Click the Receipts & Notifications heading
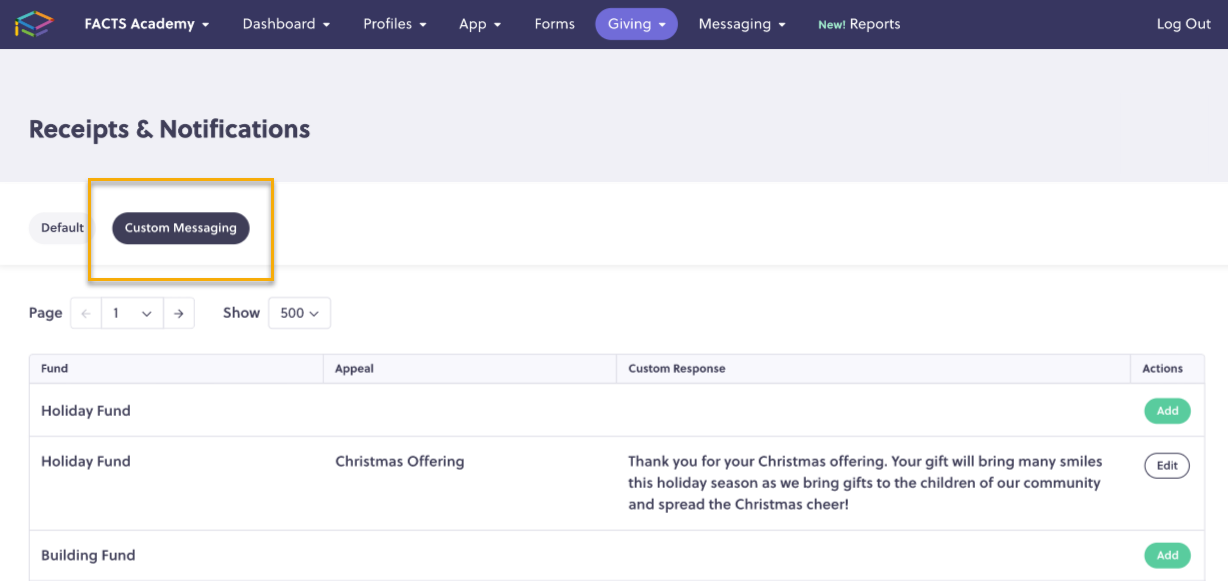Viewport: 1228px width, 581px height. (x=169, y=129)
